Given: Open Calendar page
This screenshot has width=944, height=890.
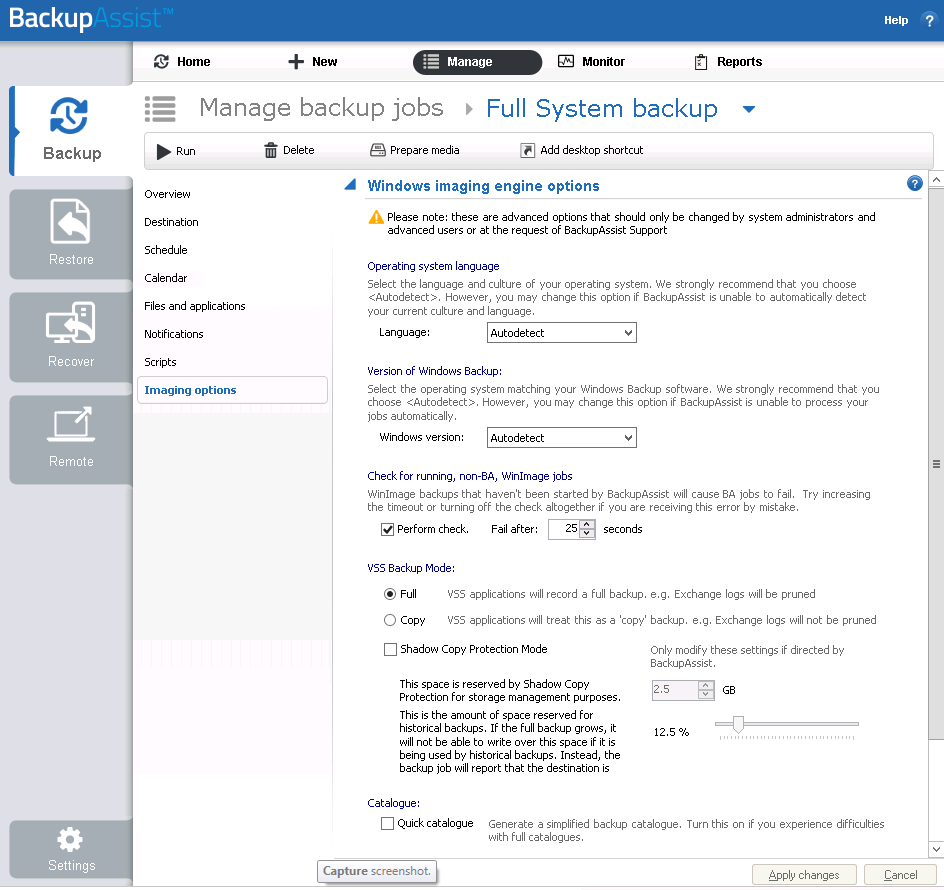Looking at the screenshot, I should click(x=166, y=278).
